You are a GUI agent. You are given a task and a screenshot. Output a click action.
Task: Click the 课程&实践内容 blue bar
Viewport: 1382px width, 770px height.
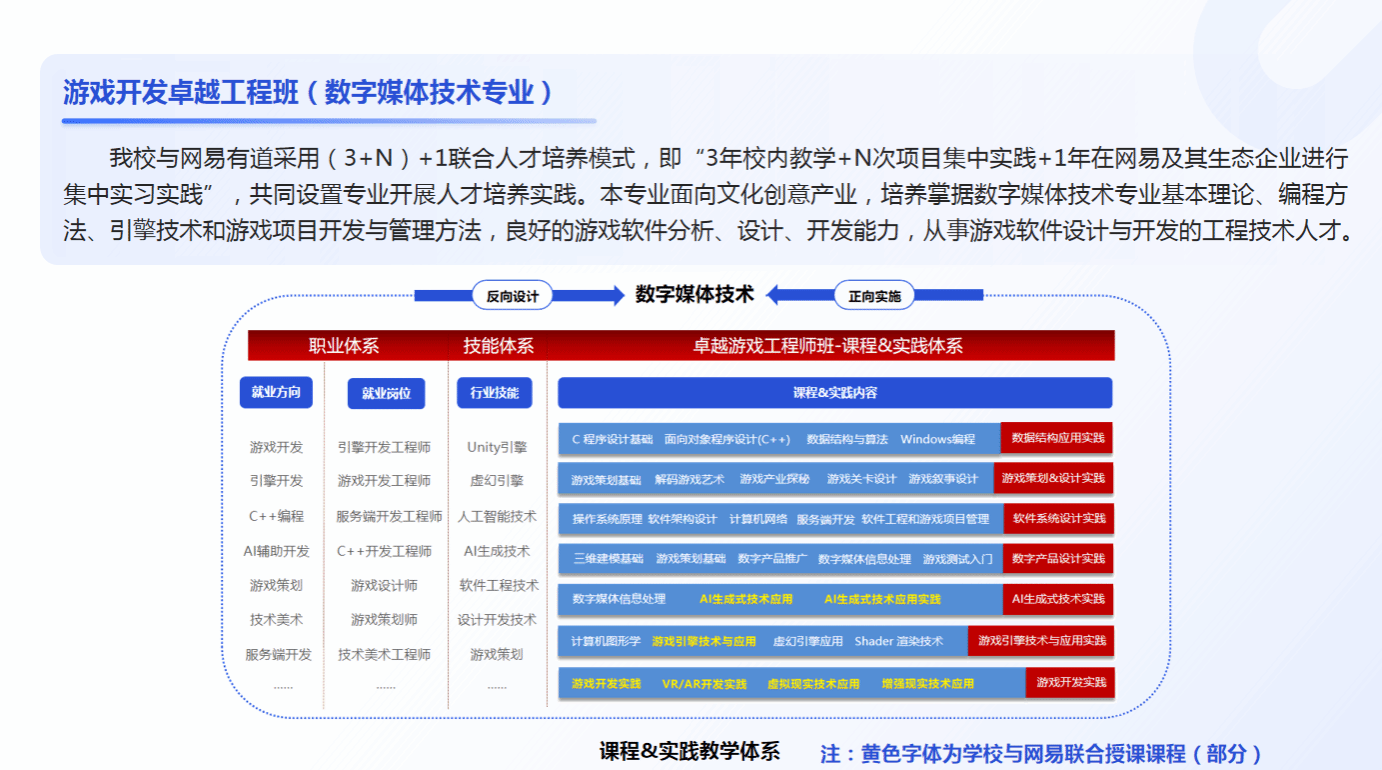click(834, 393)
